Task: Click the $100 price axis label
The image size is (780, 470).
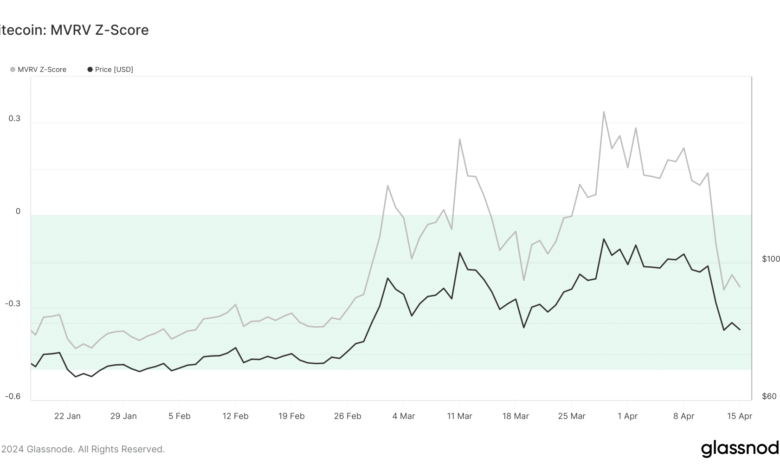Action: pos(770,260)
